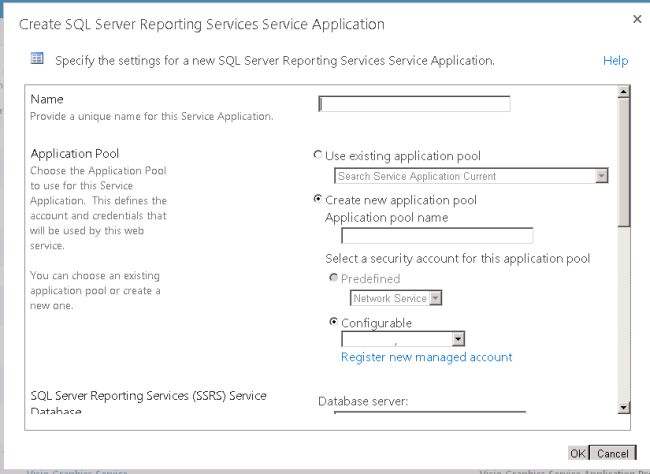Click the vertical scrollbar thumb
The width and height of the screenshot is (650, 474).
click(624, 160)
